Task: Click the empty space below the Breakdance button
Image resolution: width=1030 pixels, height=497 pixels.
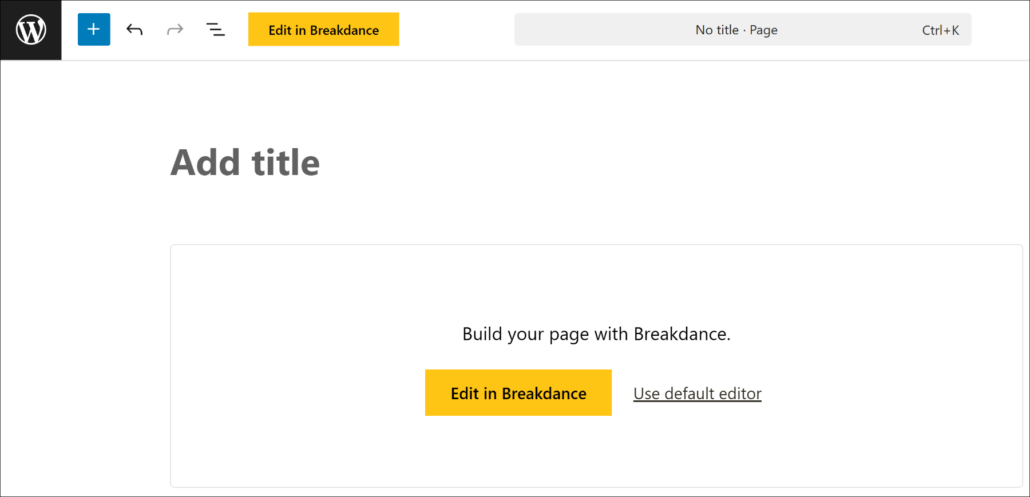Action: click(x=518, y=450)
